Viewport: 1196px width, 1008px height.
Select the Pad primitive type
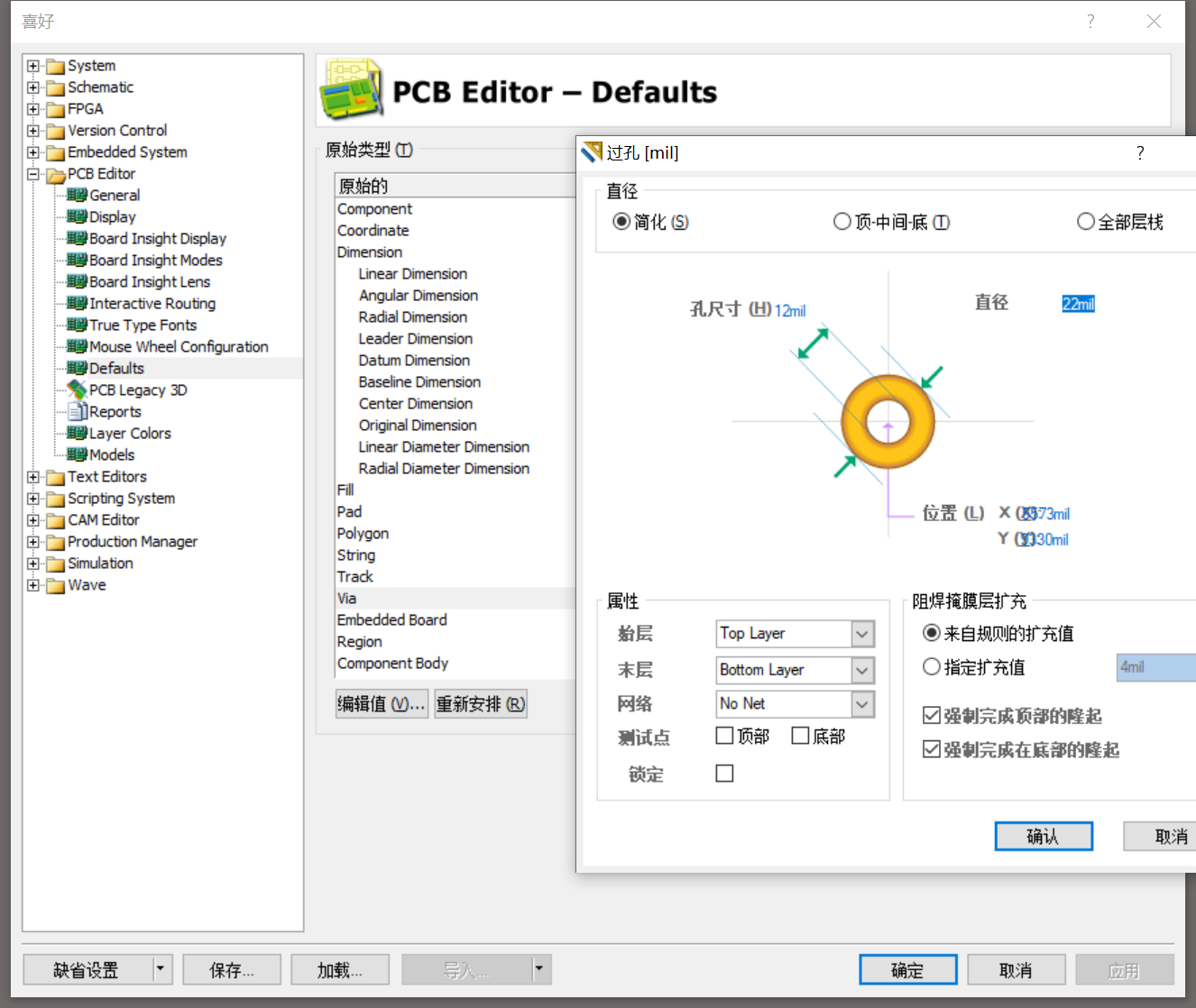click(x=349, y=511)
